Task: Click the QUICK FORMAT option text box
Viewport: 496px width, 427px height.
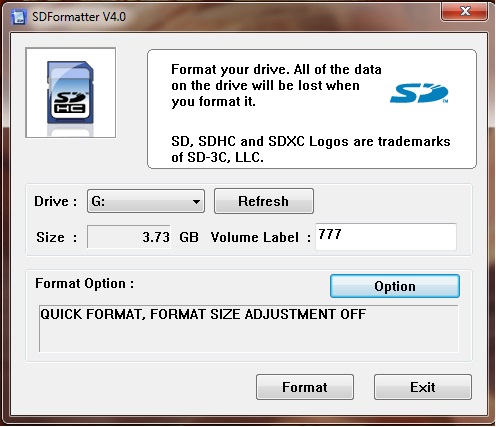Action: pyautogui.click(x=249, y=329)
